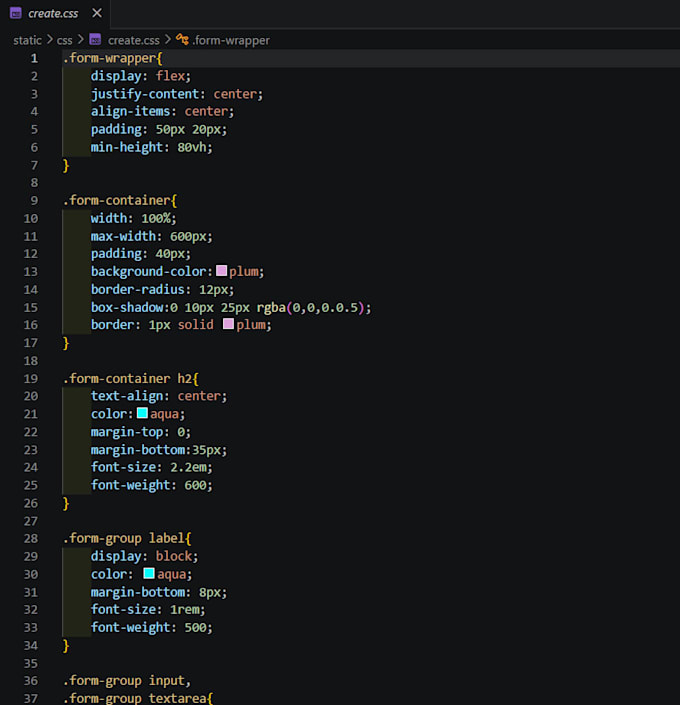Click 'display: flex;' on line 2
Image resolution: width=680 pixels, height=705 pixels.
pyautogui.click(x=141, y=76)
